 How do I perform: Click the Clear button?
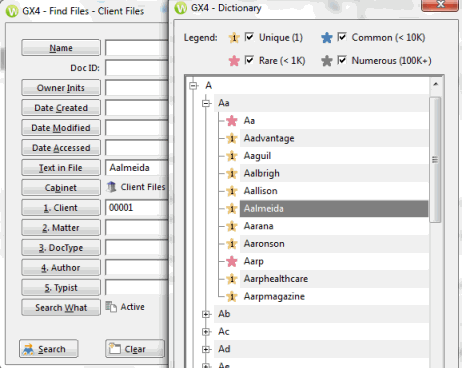(135, 349)
